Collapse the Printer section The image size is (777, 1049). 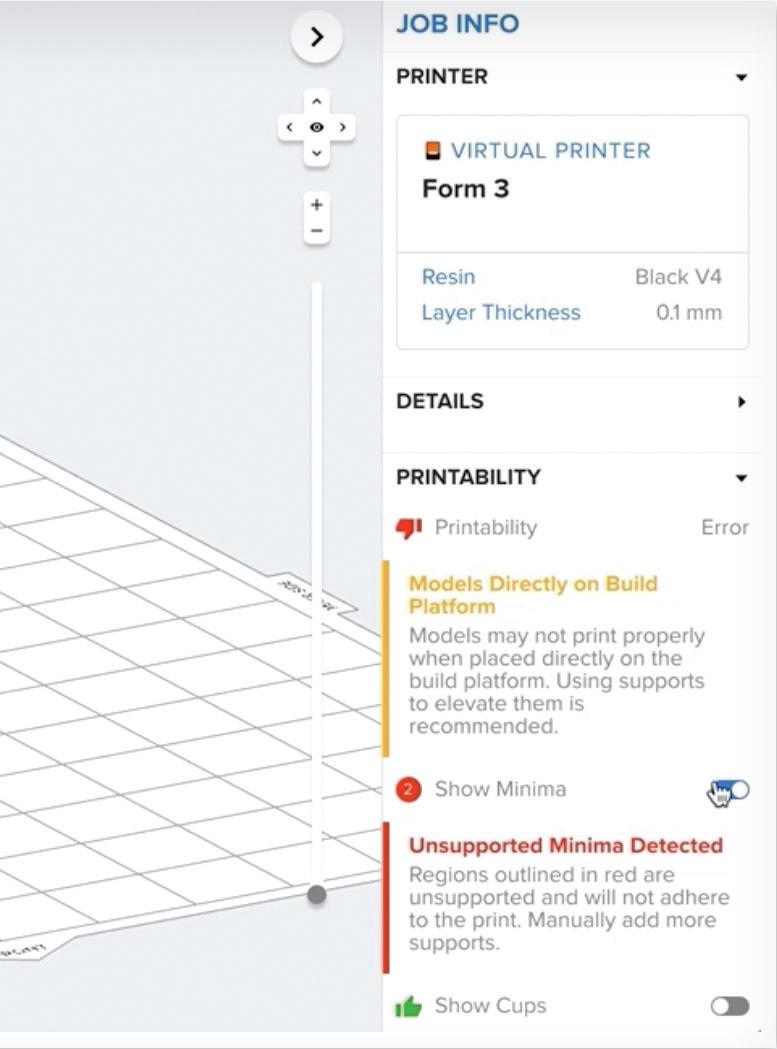(x=741, y=77)
